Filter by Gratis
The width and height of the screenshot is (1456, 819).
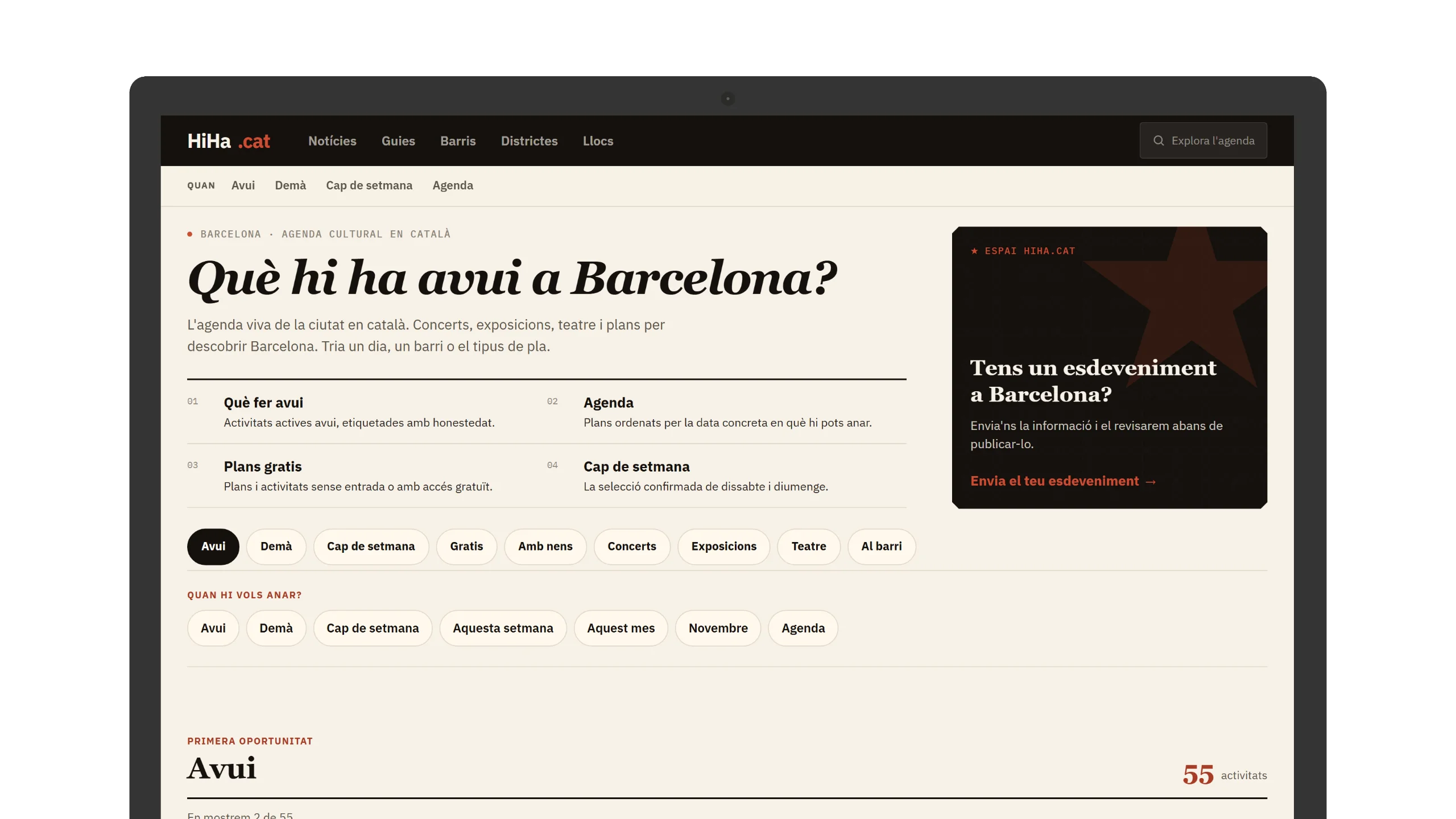[x=466, y=547]
